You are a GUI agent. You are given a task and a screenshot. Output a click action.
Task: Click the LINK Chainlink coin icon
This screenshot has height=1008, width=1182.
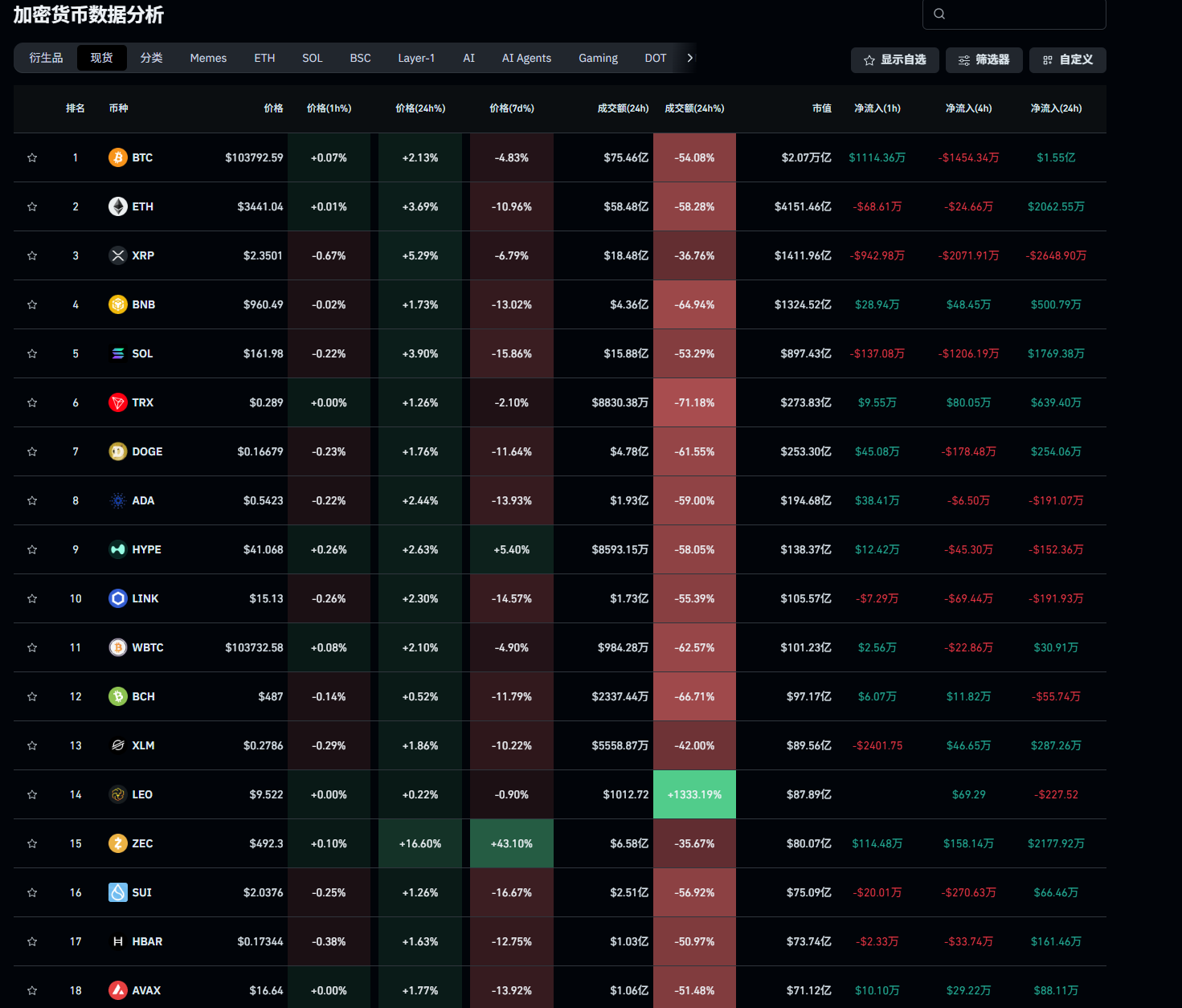(x=118, y=598)
